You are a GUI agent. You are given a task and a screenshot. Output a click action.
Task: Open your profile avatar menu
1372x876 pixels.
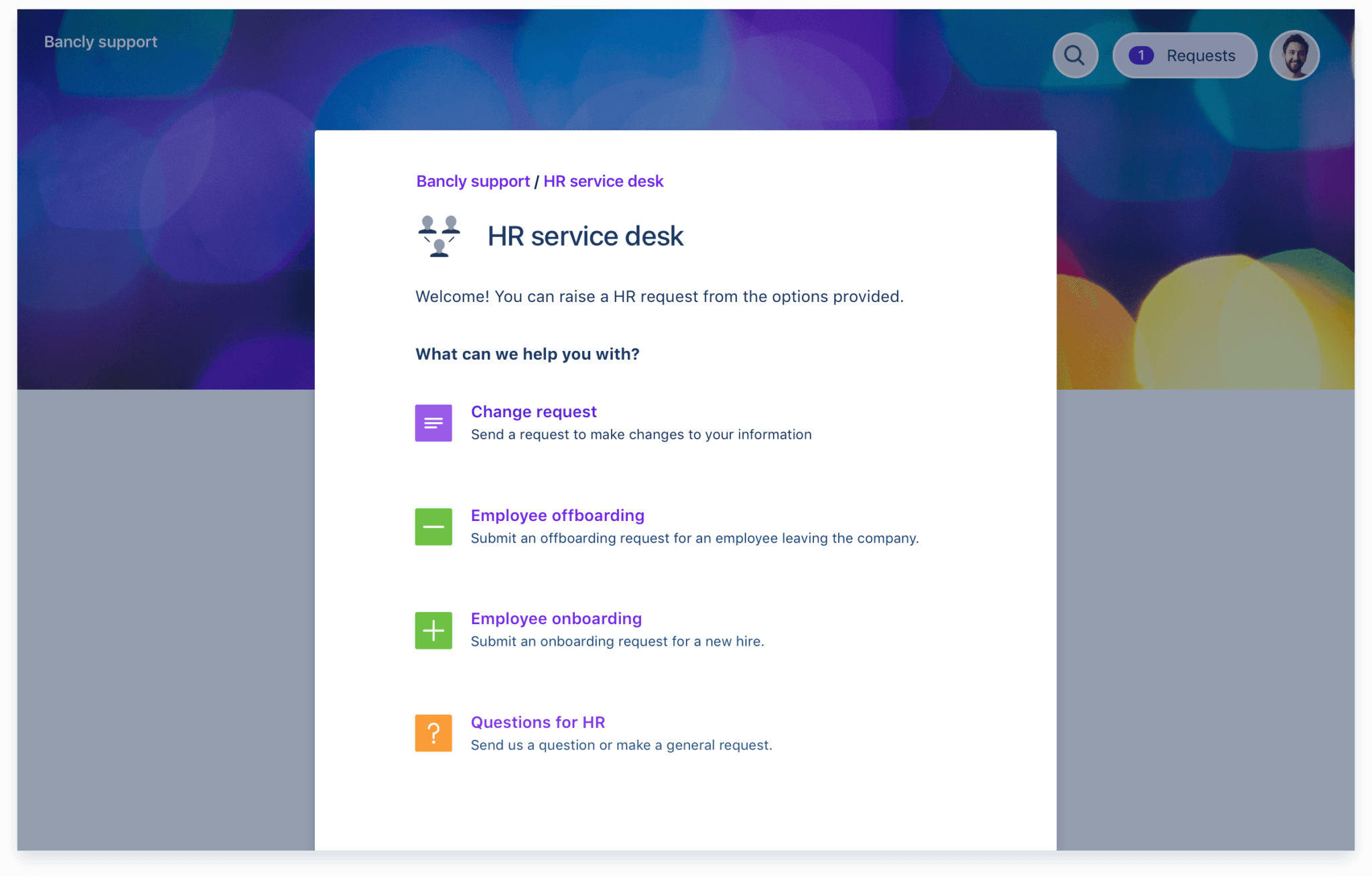1294,55
